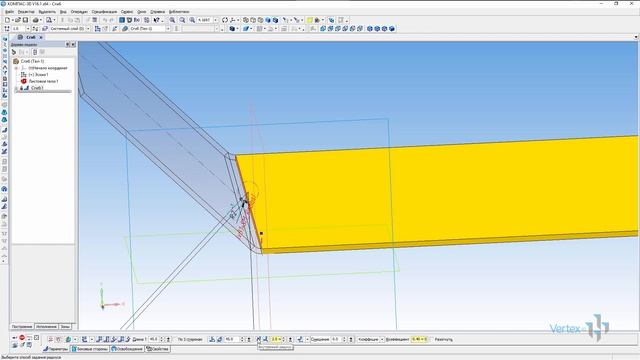Image resolution: width=640 pixels, height=360 pixels.
Task: Click the top icon in left vertical toolbar
Action: click(x=4, y=39)
